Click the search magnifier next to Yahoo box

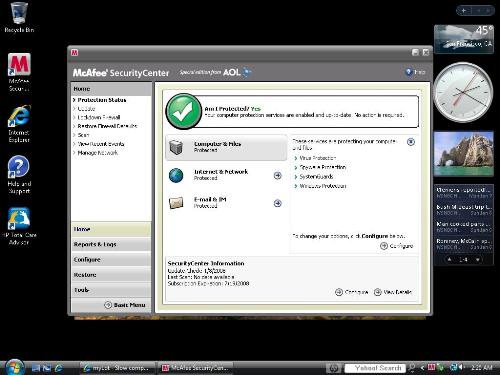tap(412, 368)
